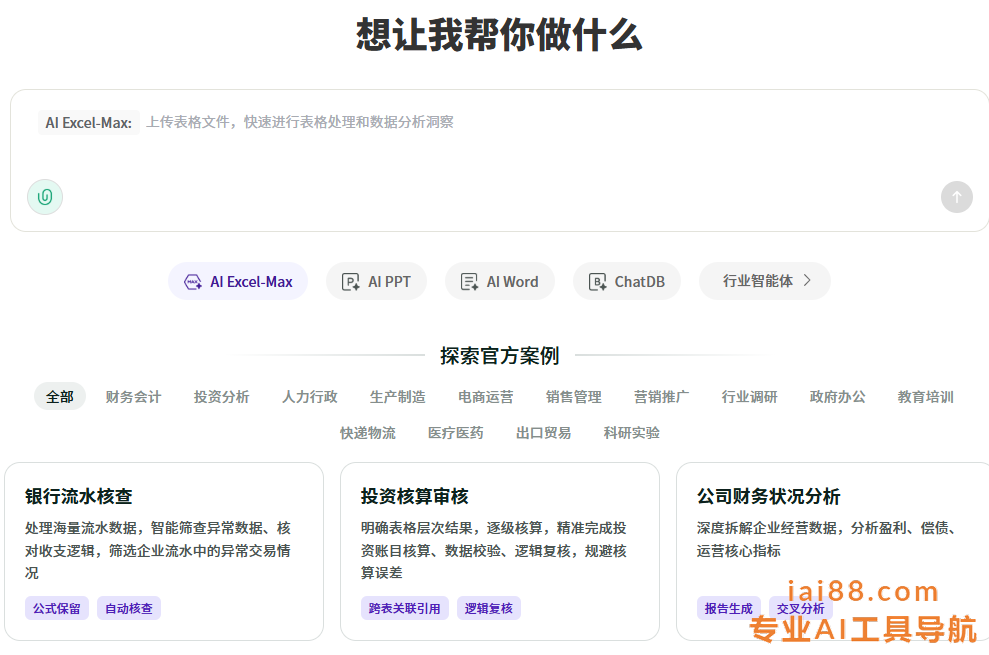This screenshot has height=655, width=989.
Task: Click the 银行流水核查 card description text
Action: [x=158, y=550]
